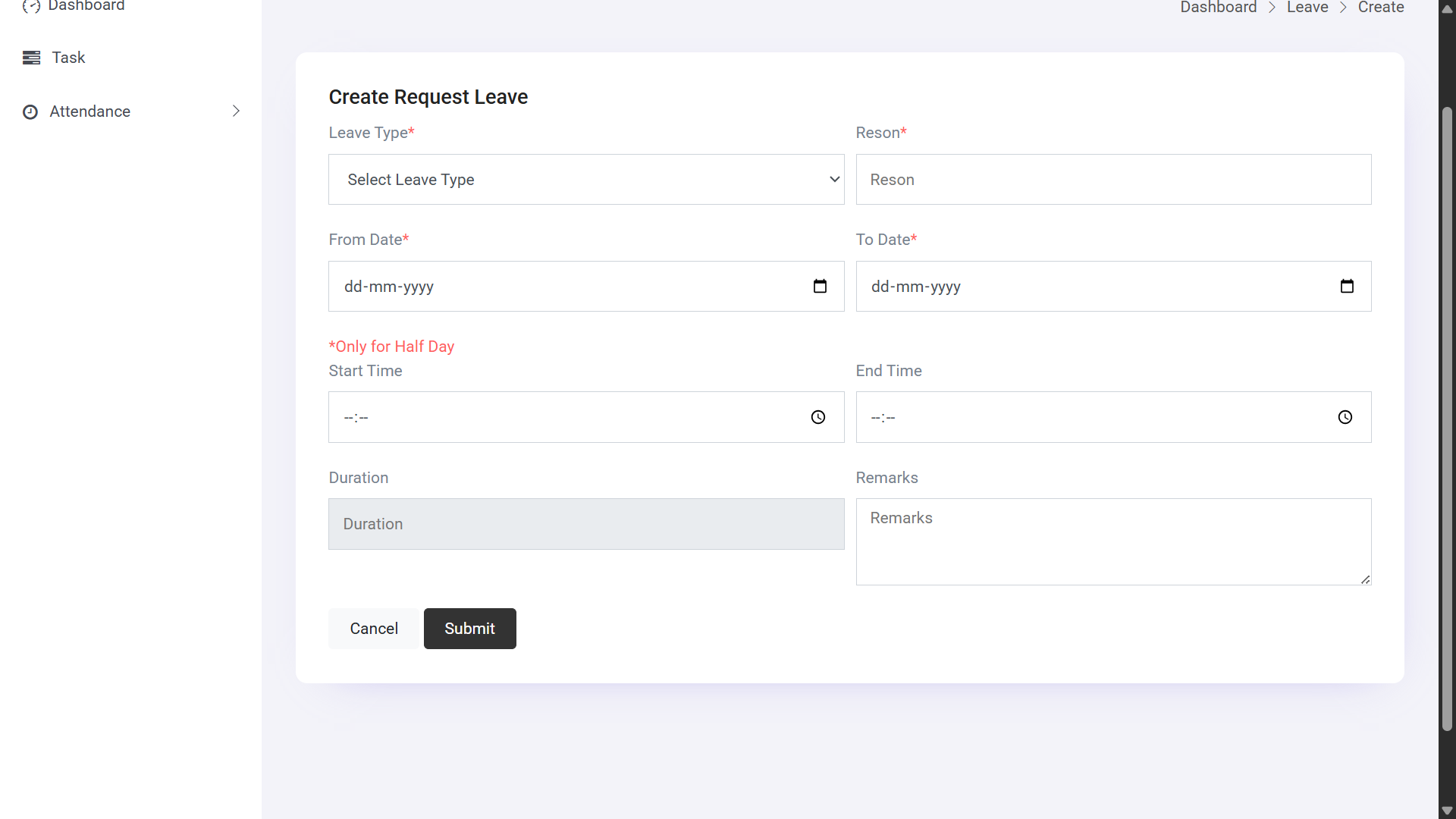Go to the Dashboard menu label in the sidebar
The width and height of the screenshot is (1456, 819).
point(86,6)
